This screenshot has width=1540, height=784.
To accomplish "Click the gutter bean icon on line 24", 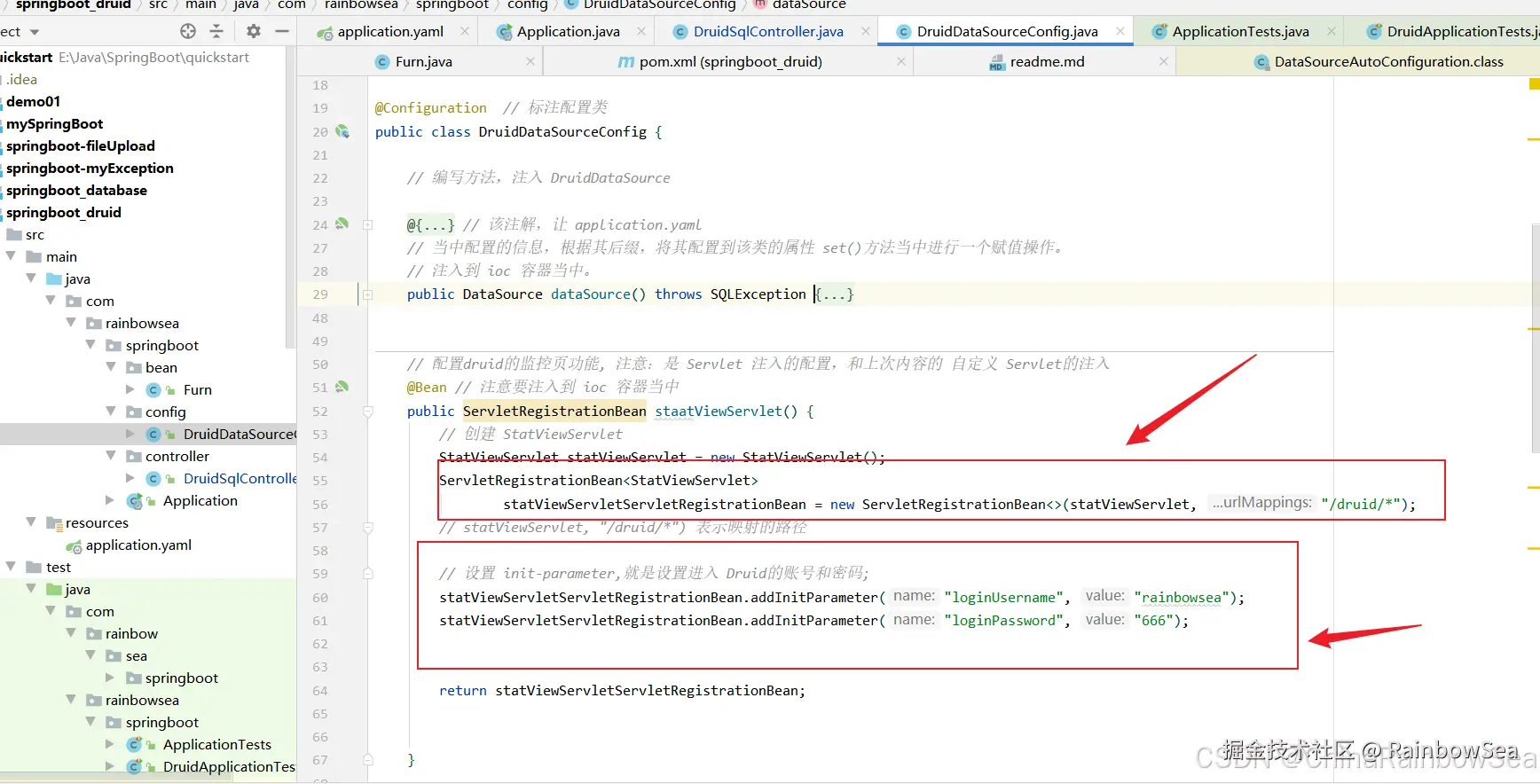I will click(x=342, y=224).
